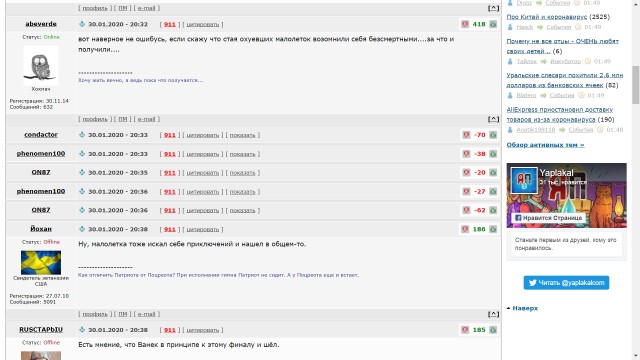Open topic 'AliExpress приостановил доставку'

[560, 115]
